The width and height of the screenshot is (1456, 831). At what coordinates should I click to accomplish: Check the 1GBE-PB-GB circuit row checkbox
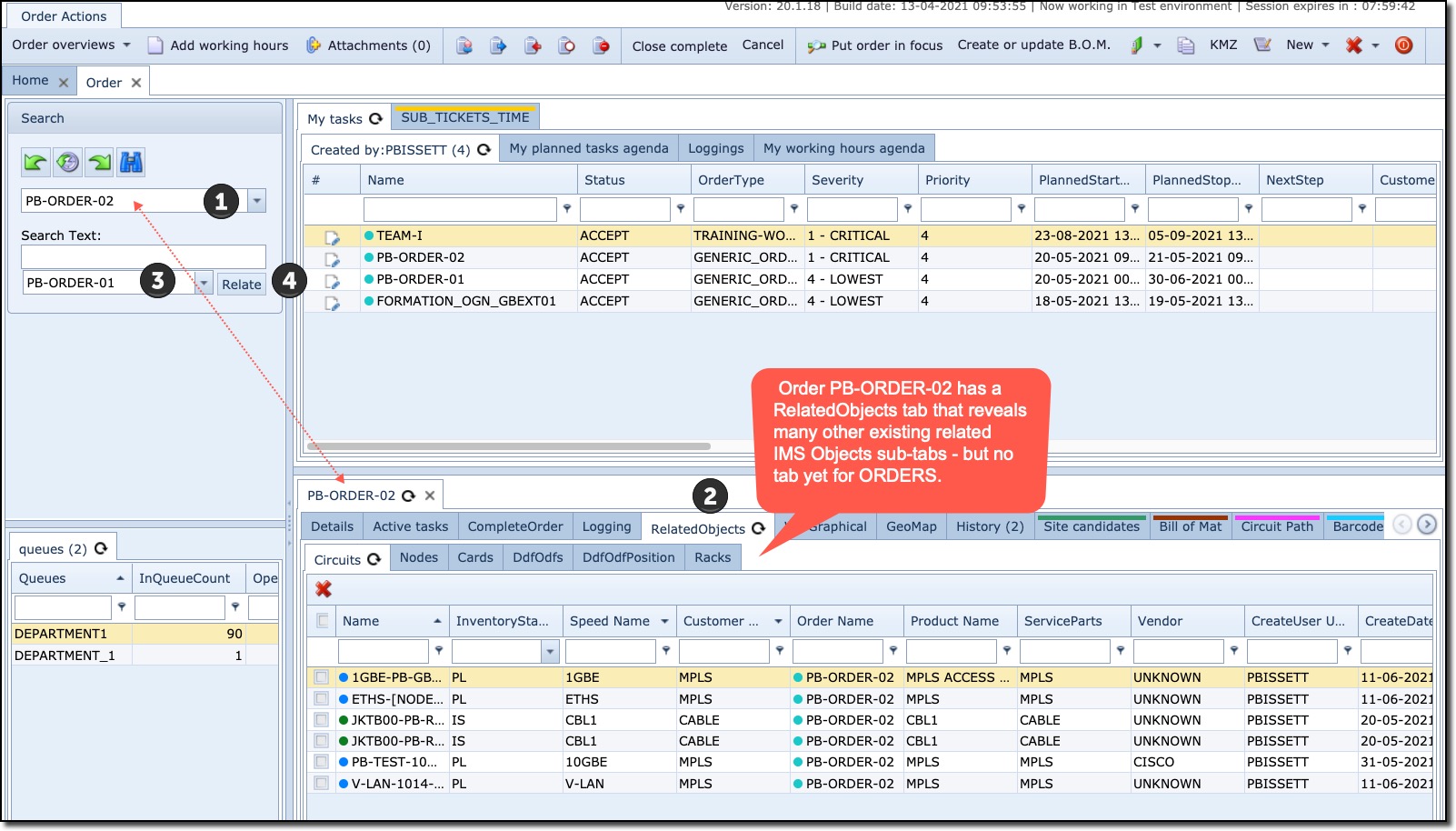[321, 677]
